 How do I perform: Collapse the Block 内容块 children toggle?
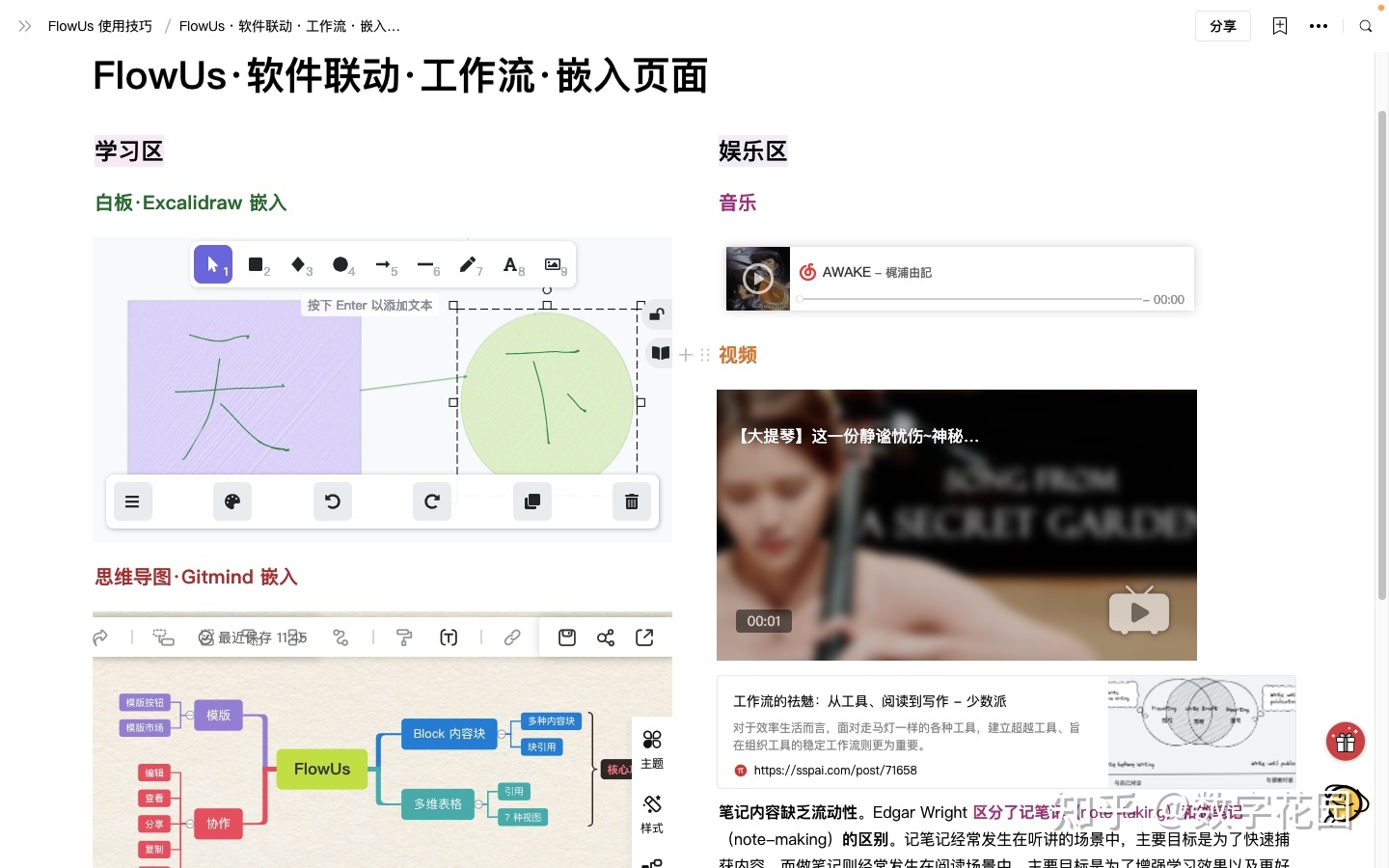click(x=503, y=734)
